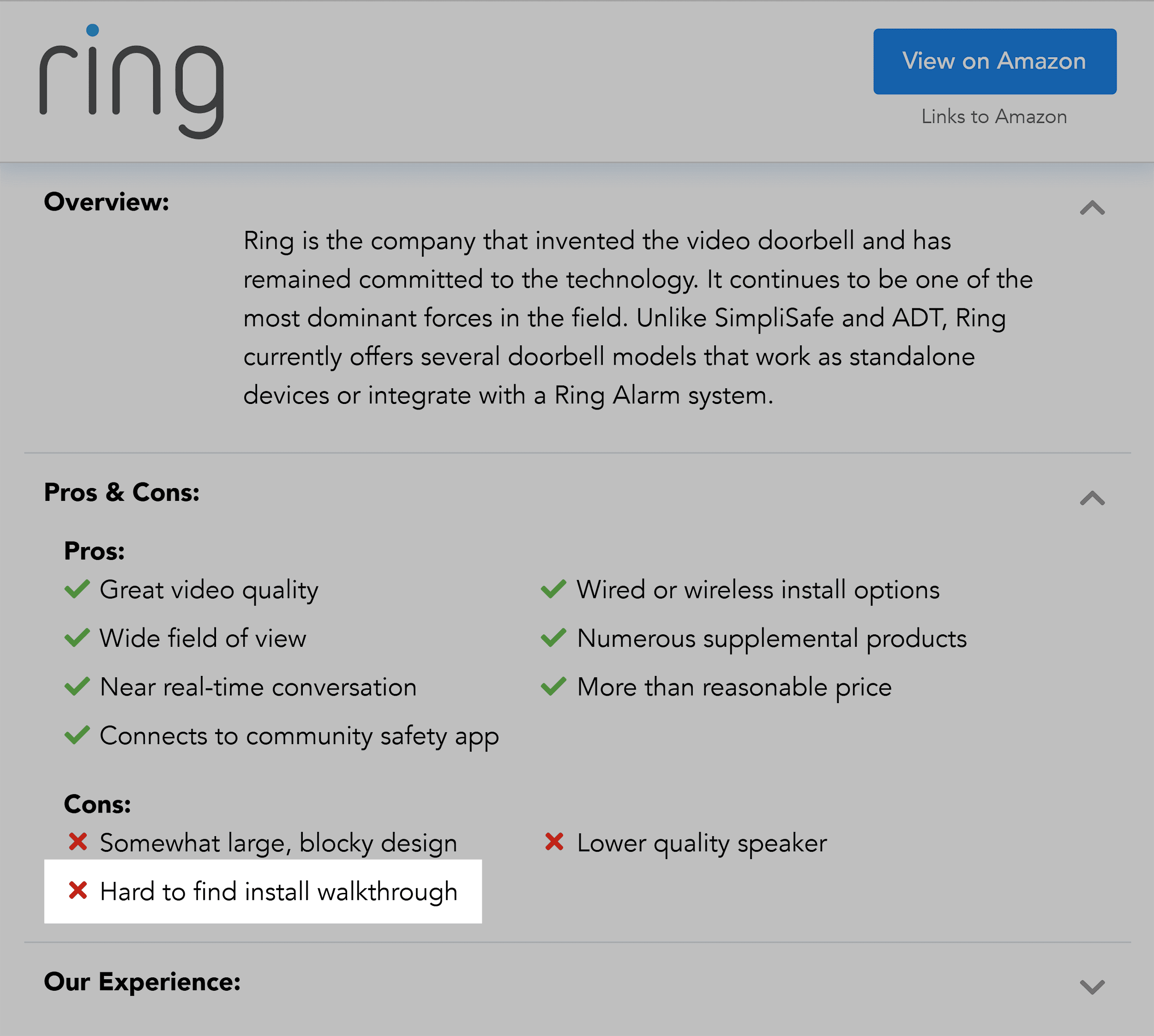Click the checkmark by Connects to community safety app
Image resolution: width=1154 pixels, height=1036 pixels.
point(78,735)
